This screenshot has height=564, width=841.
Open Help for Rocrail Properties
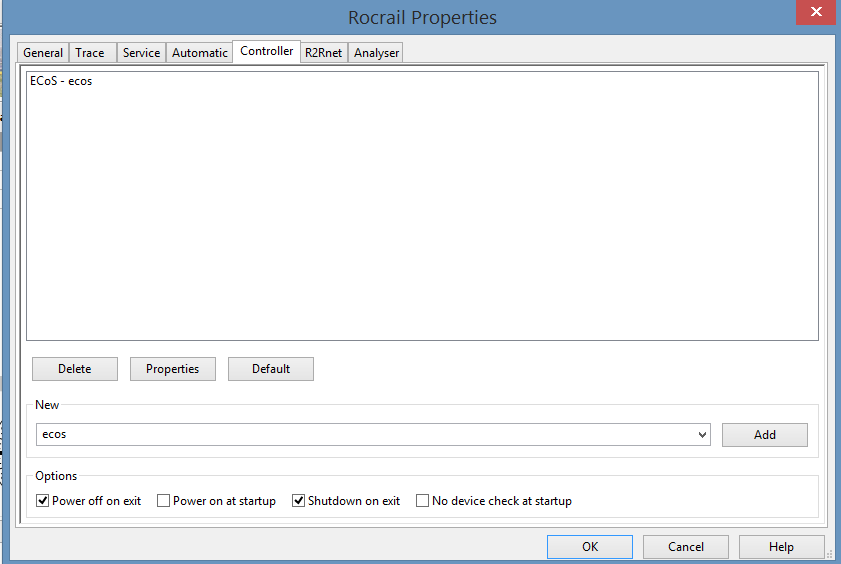point(781,547)
